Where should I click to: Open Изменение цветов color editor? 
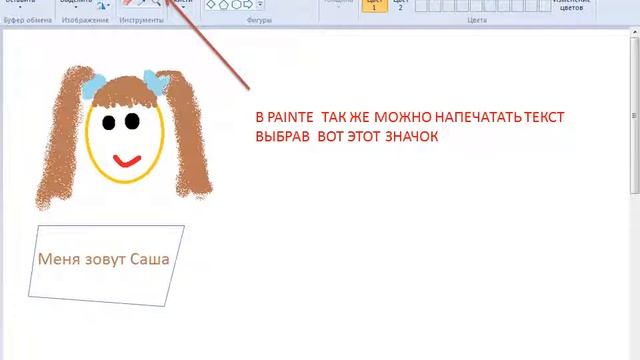[571, 5]
